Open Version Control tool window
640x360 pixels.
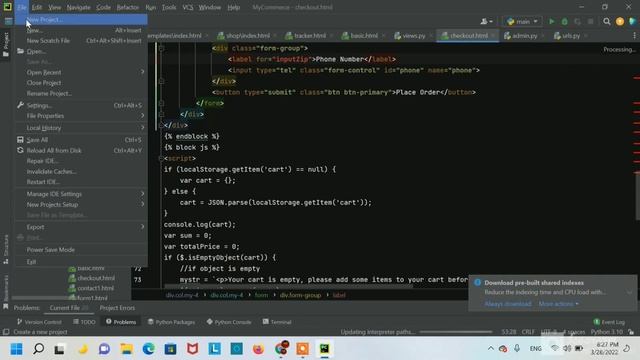(x=39, y=322)
